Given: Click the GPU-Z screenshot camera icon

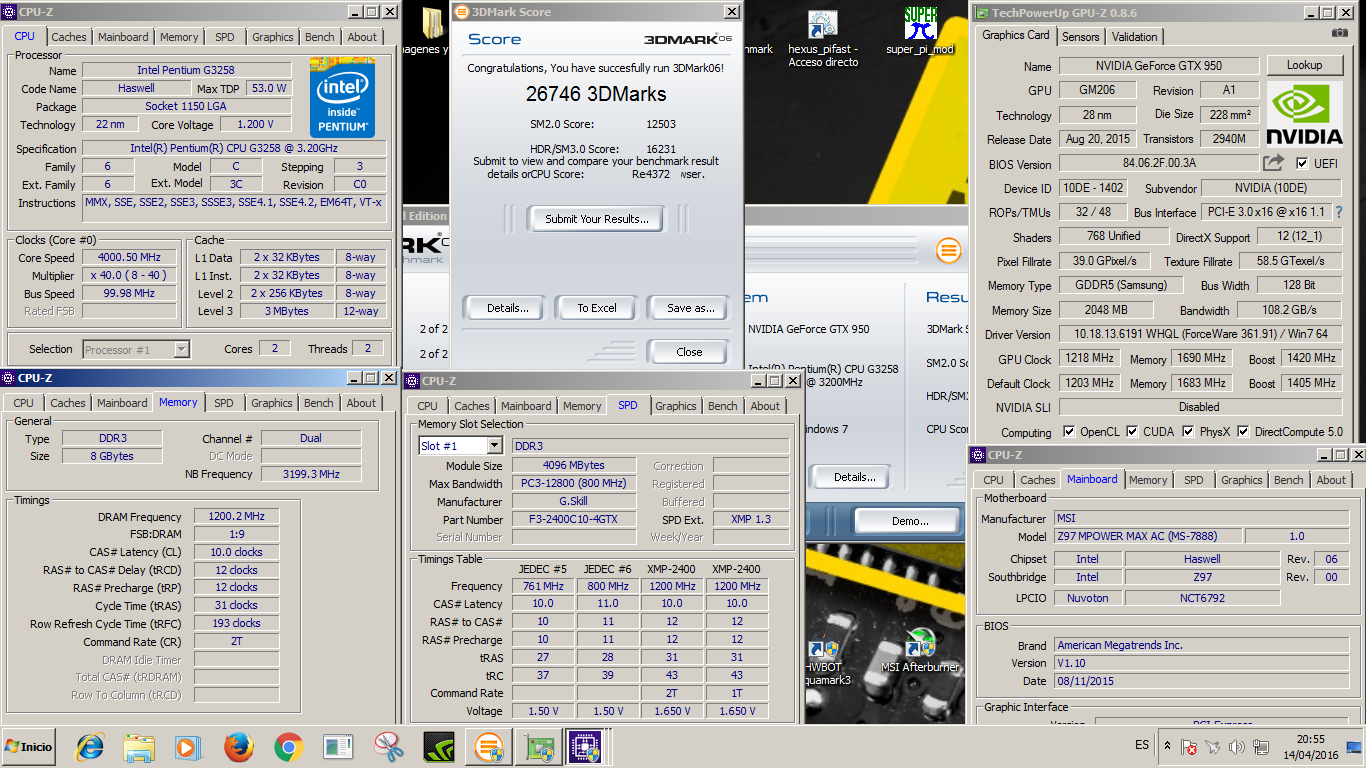Looking at the screenshot, I should click(1340, 33).
